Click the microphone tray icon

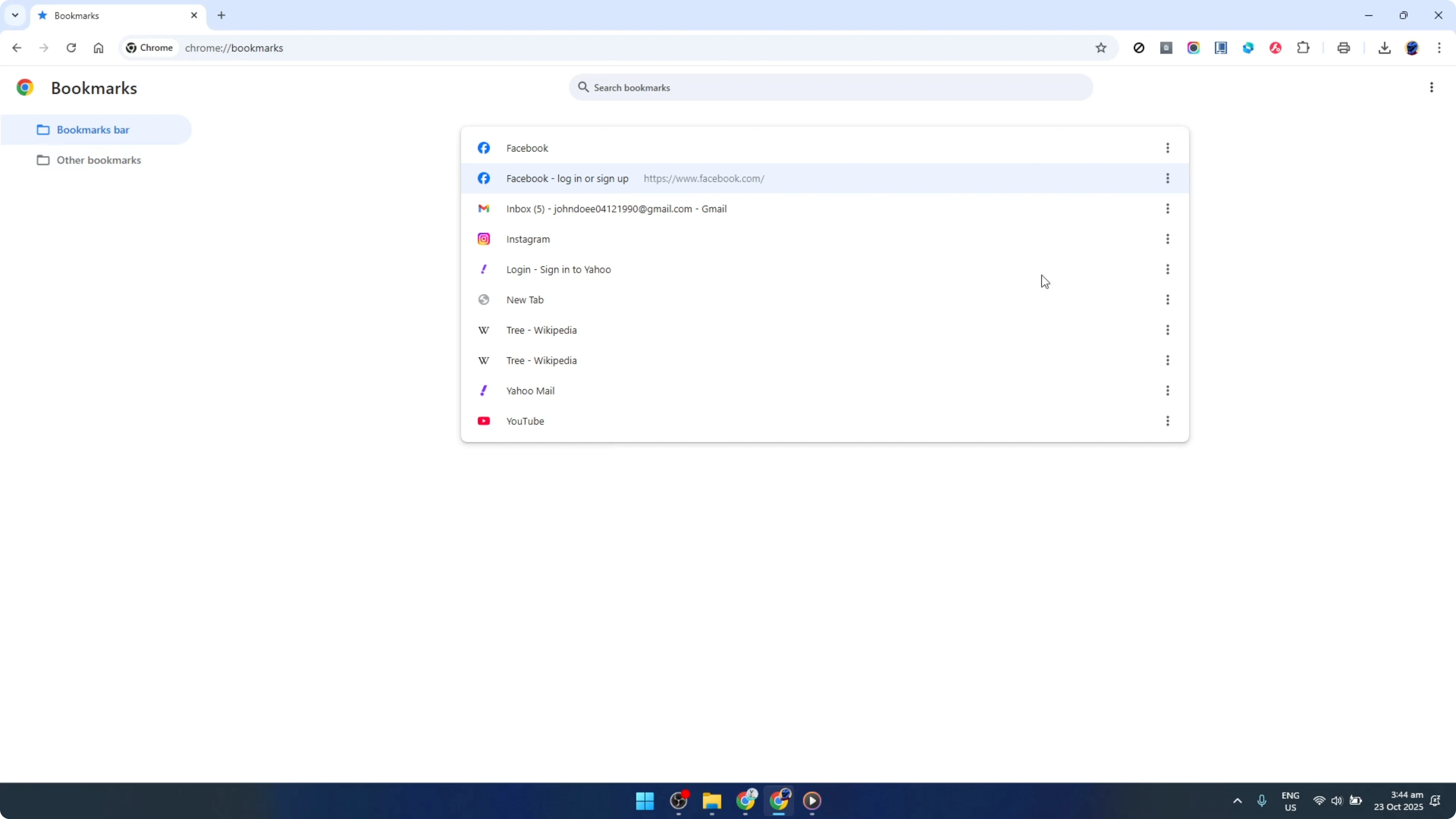[1262, 801]
